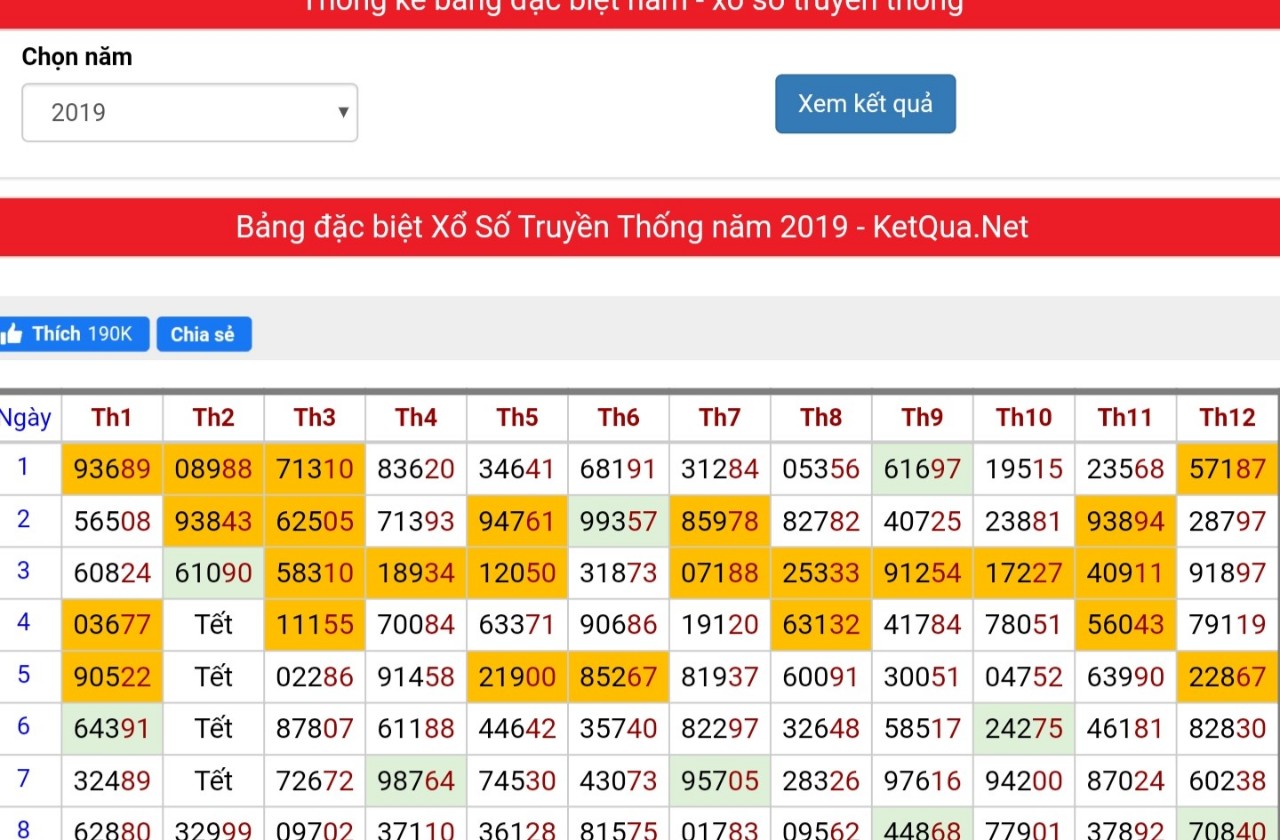Screen dimensions: 1280x840
Task: Click orange cell 03677
Action: (x=112, y=625)
